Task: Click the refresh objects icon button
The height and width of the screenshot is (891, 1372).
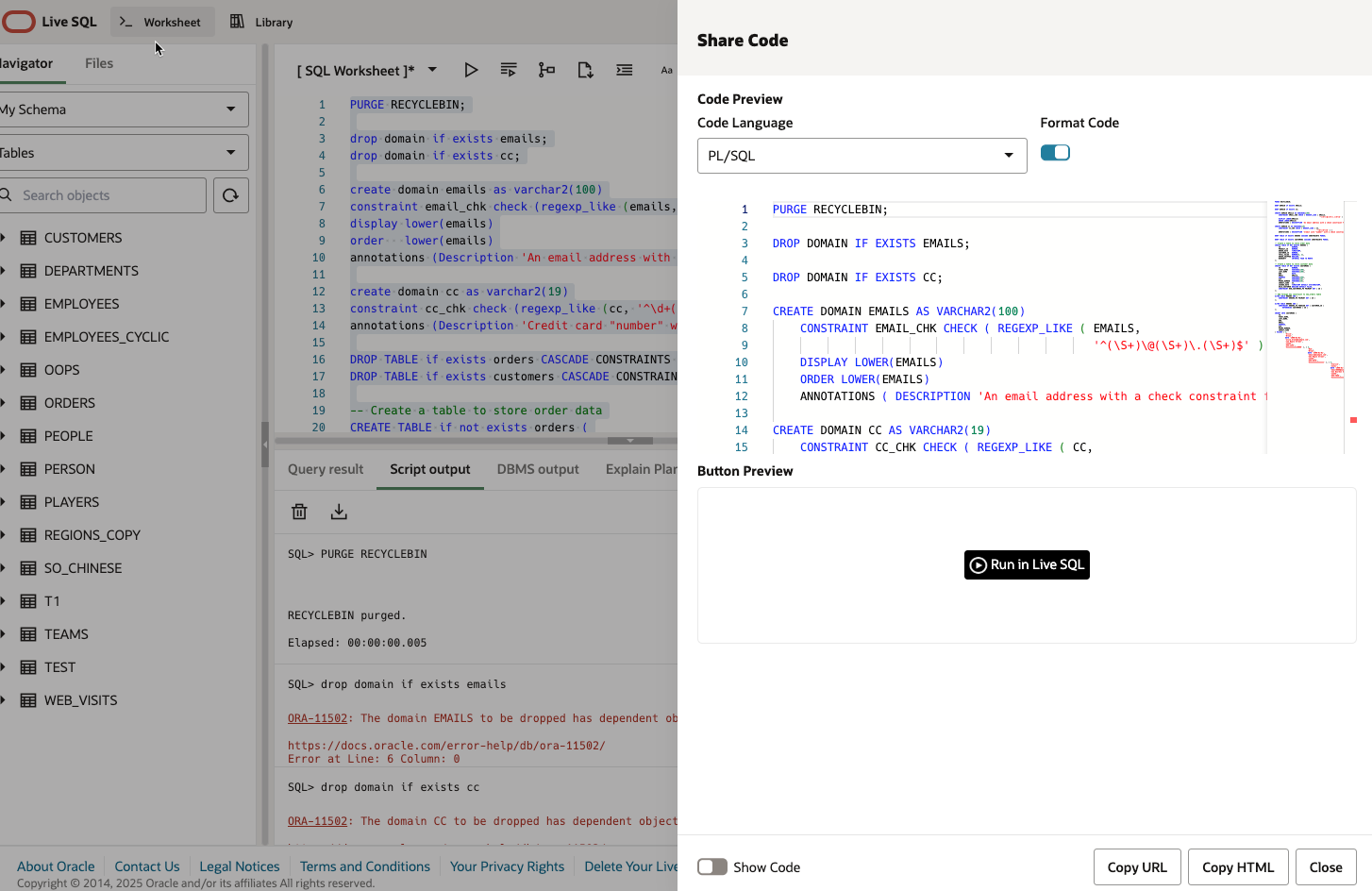Action: click(230, 195)
